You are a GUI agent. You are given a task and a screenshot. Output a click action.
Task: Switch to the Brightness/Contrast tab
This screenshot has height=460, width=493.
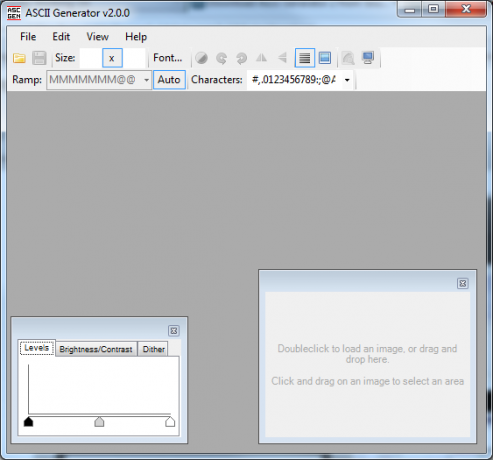[x=96, y=349]
